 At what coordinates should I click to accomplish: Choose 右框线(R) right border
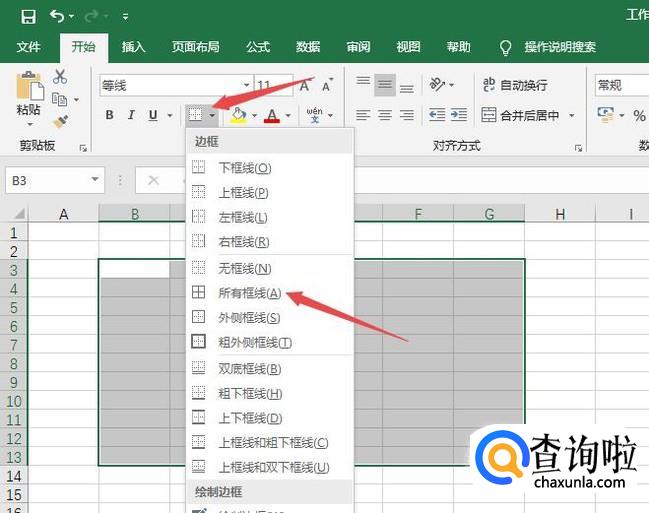coord(270,242)
